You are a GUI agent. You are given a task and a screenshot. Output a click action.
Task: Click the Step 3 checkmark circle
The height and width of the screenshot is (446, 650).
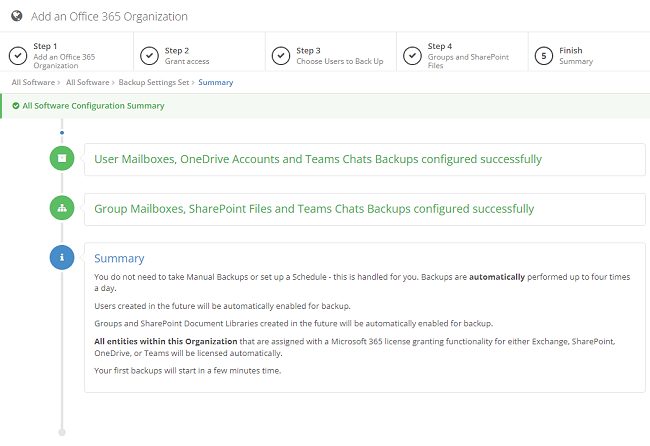click(x=281, y=56)
